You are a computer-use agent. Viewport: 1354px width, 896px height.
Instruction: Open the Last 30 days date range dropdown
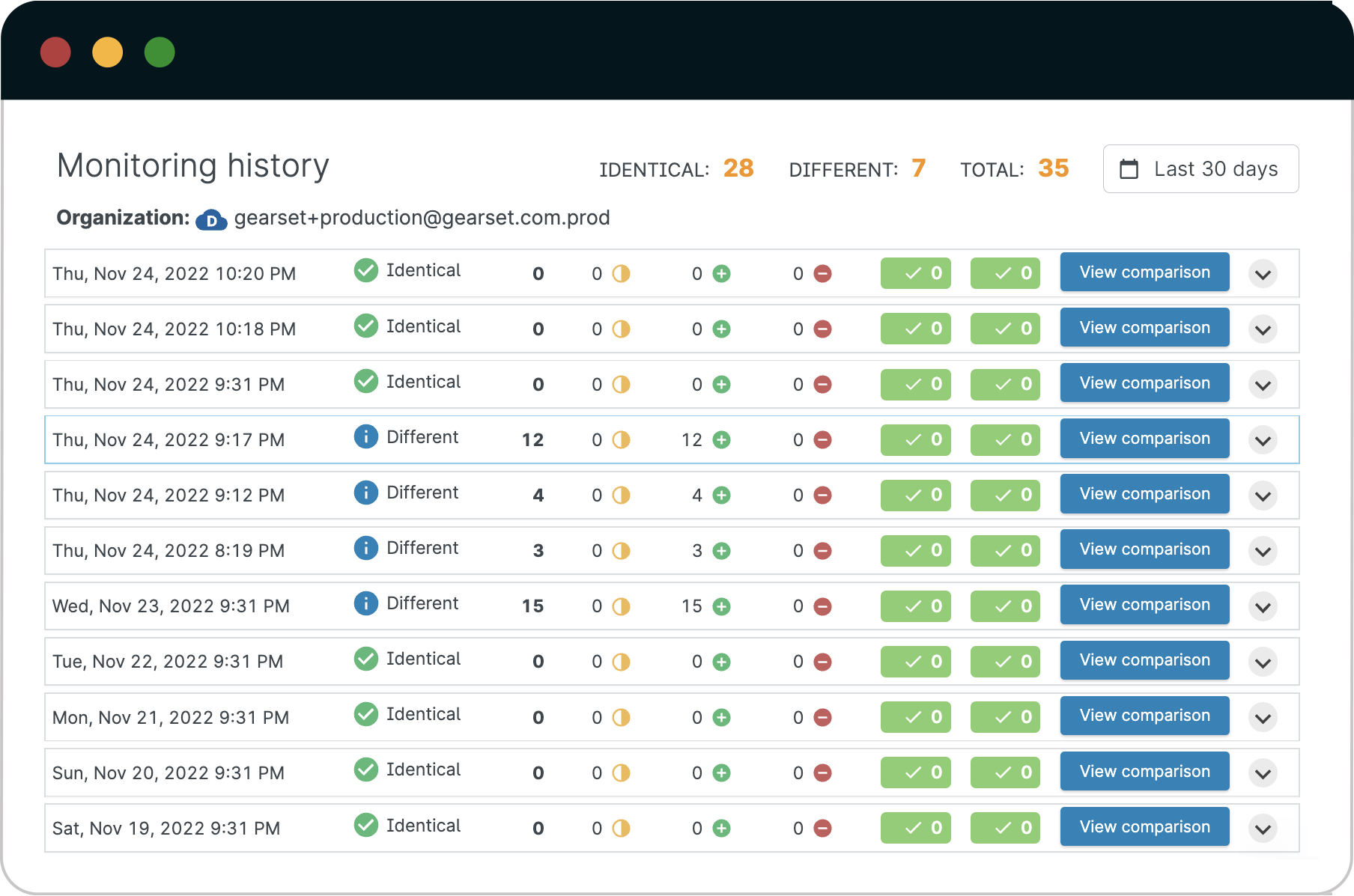click(x=1200, y=169)
